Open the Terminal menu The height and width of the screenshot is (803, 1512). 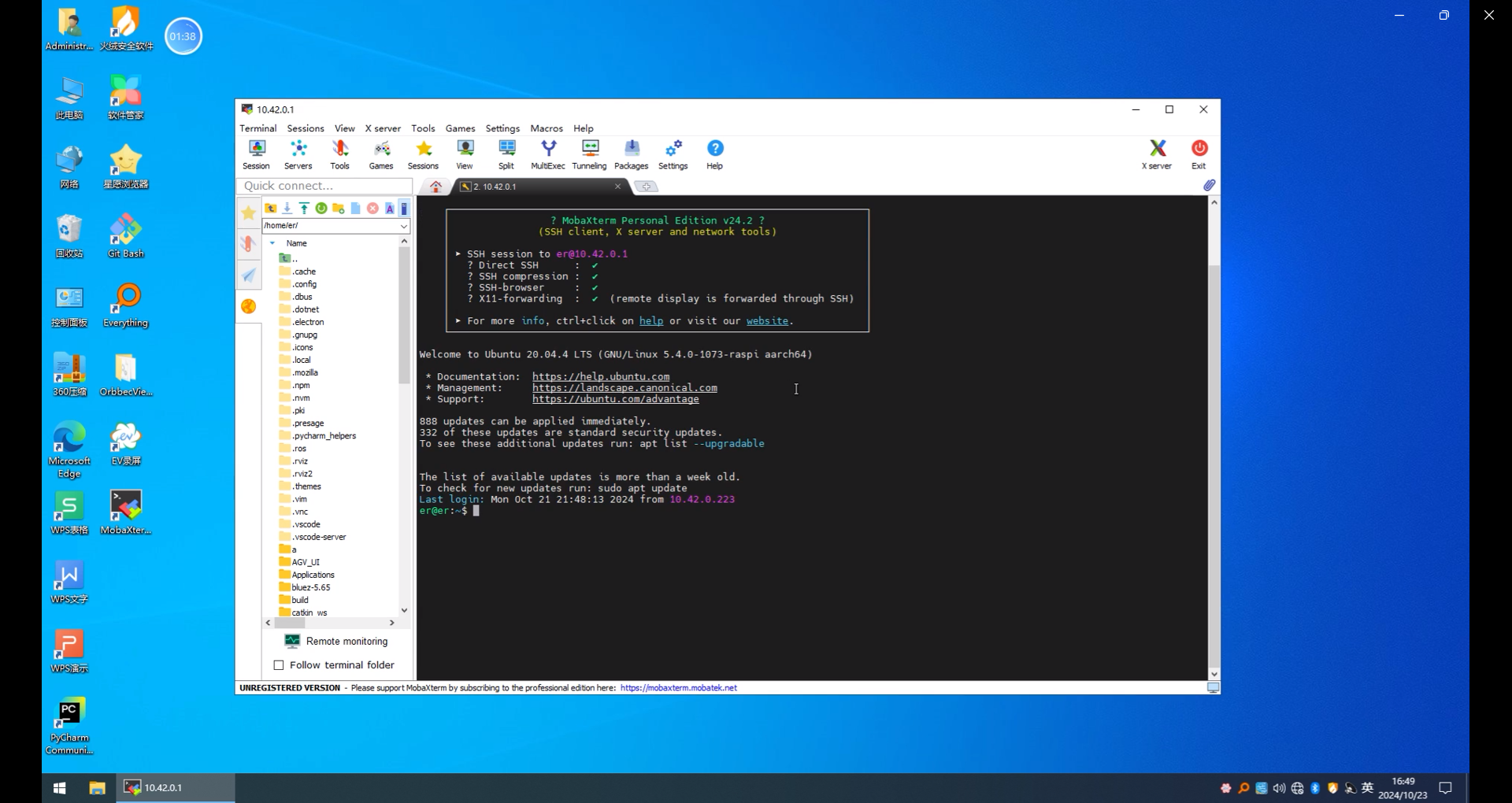point(258,128)
